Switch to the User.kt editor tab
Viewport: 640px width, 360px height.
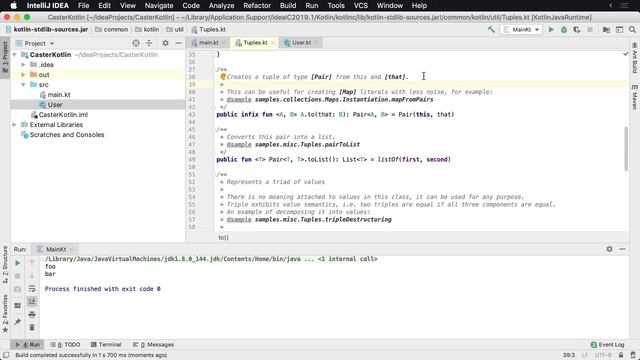pyautogui.click(x=301, y=43)
